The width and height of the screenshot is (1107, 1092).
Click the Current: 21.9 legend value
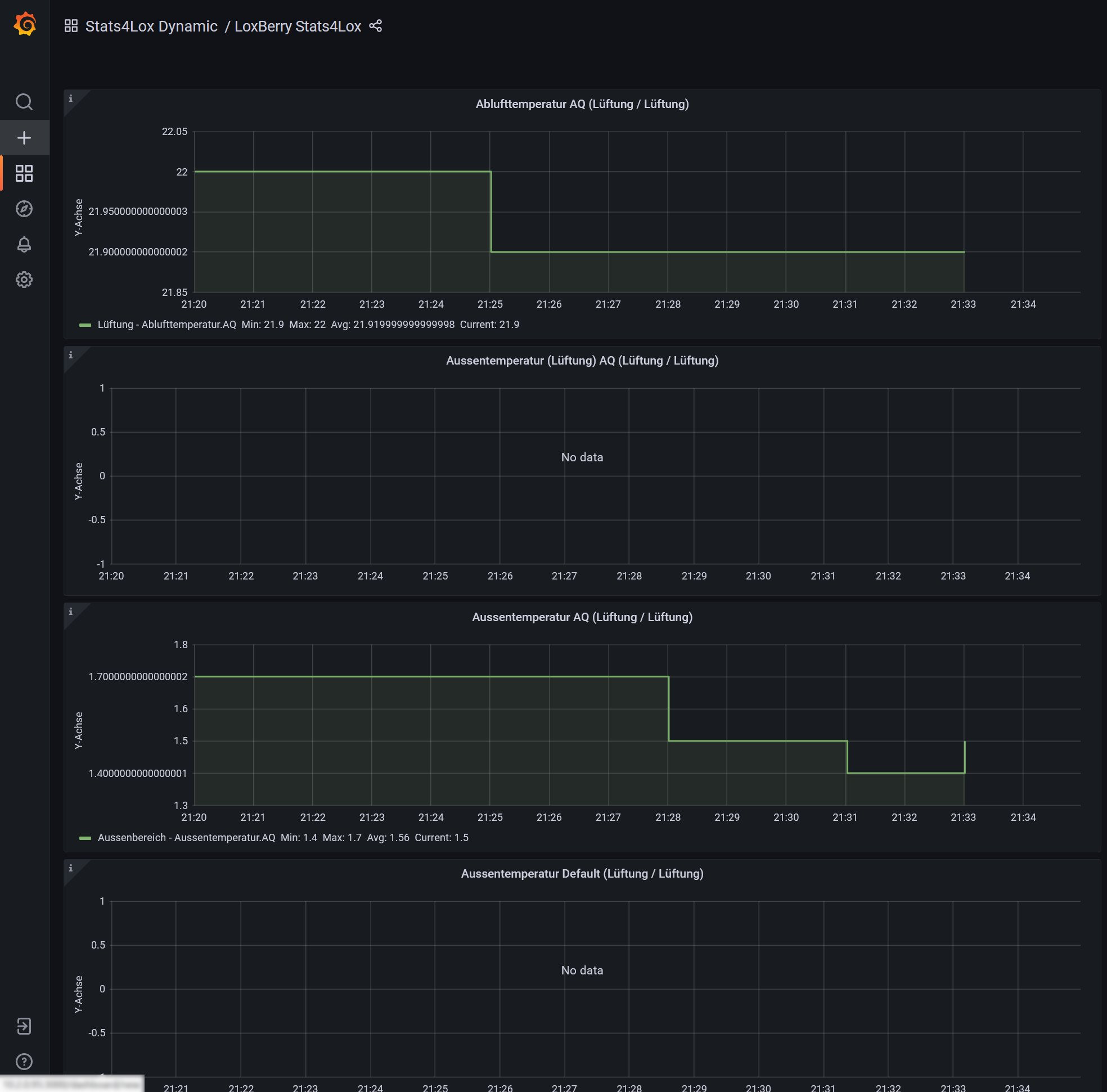489,325
